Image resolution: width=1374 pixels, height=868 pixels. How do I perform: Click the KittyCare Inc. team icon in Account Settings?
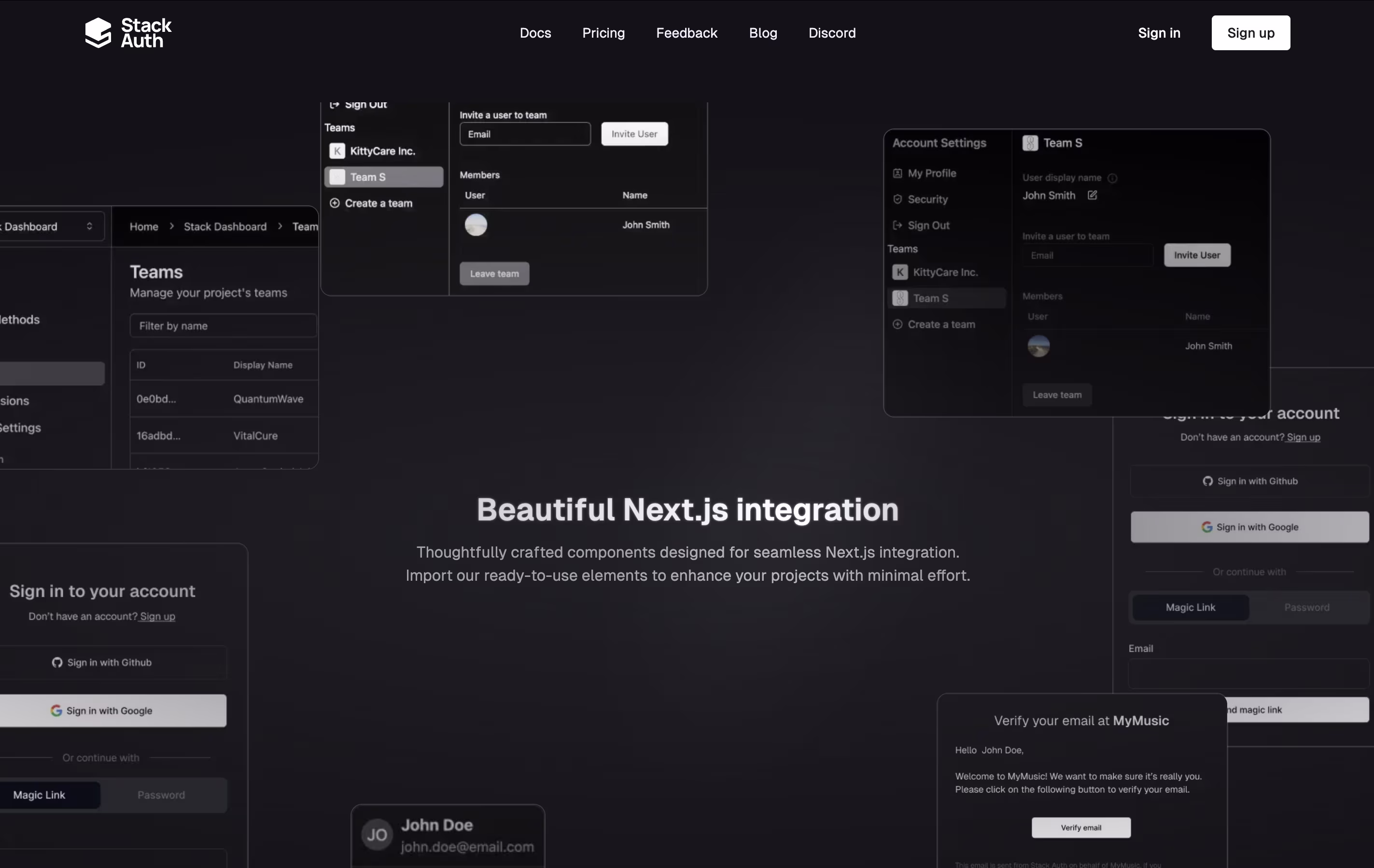pos(900,272)
